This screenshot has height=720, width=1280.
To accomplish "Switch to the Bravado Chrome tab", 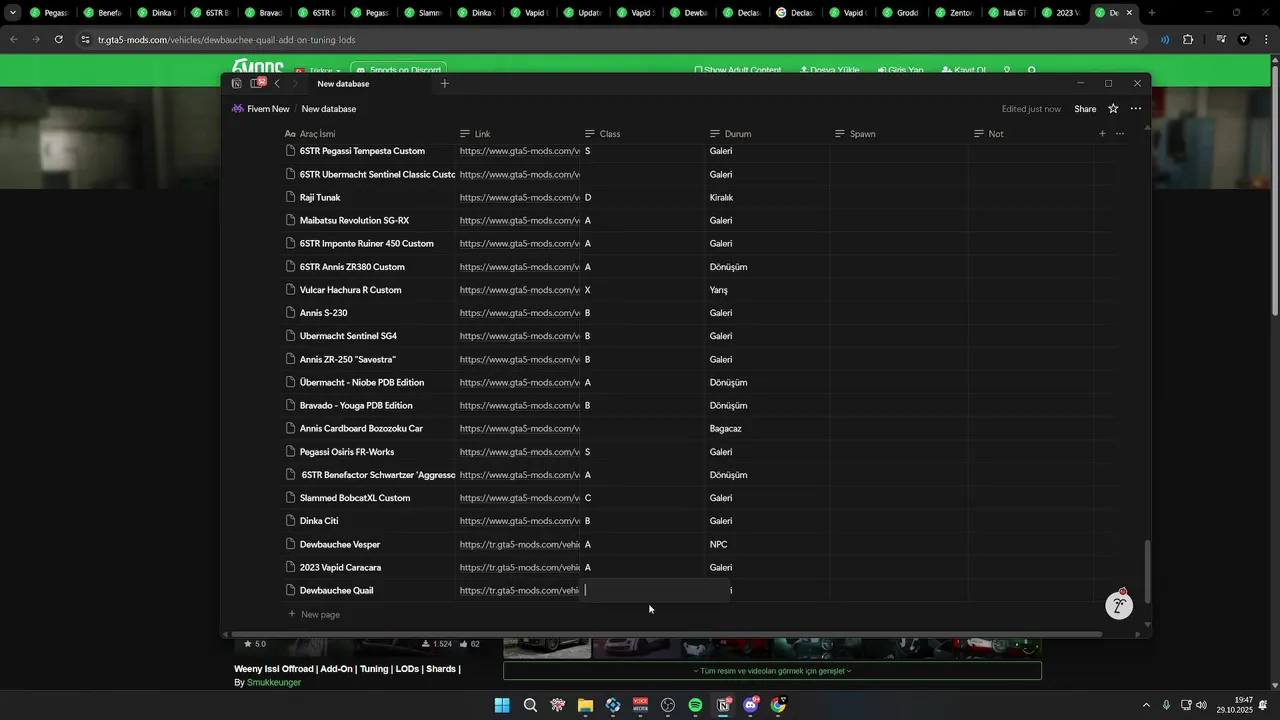I will (x=262, y=13).
